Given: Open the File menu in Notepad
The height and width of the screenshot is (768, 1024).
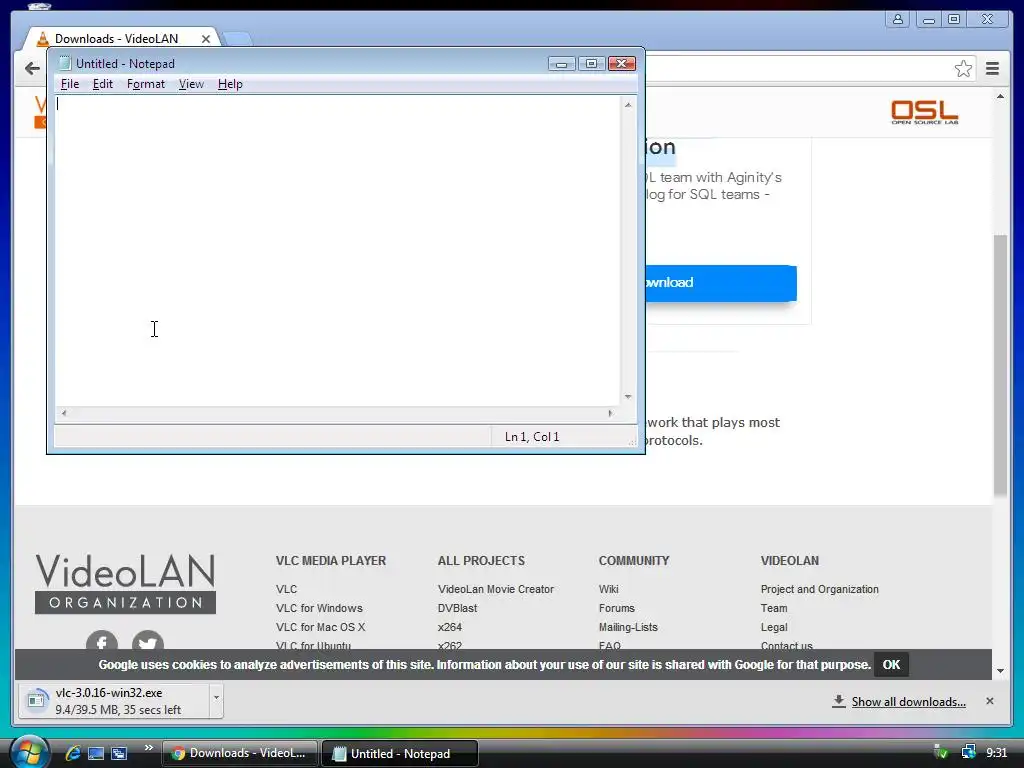Looking at the screenshot, I should [70, 84].
